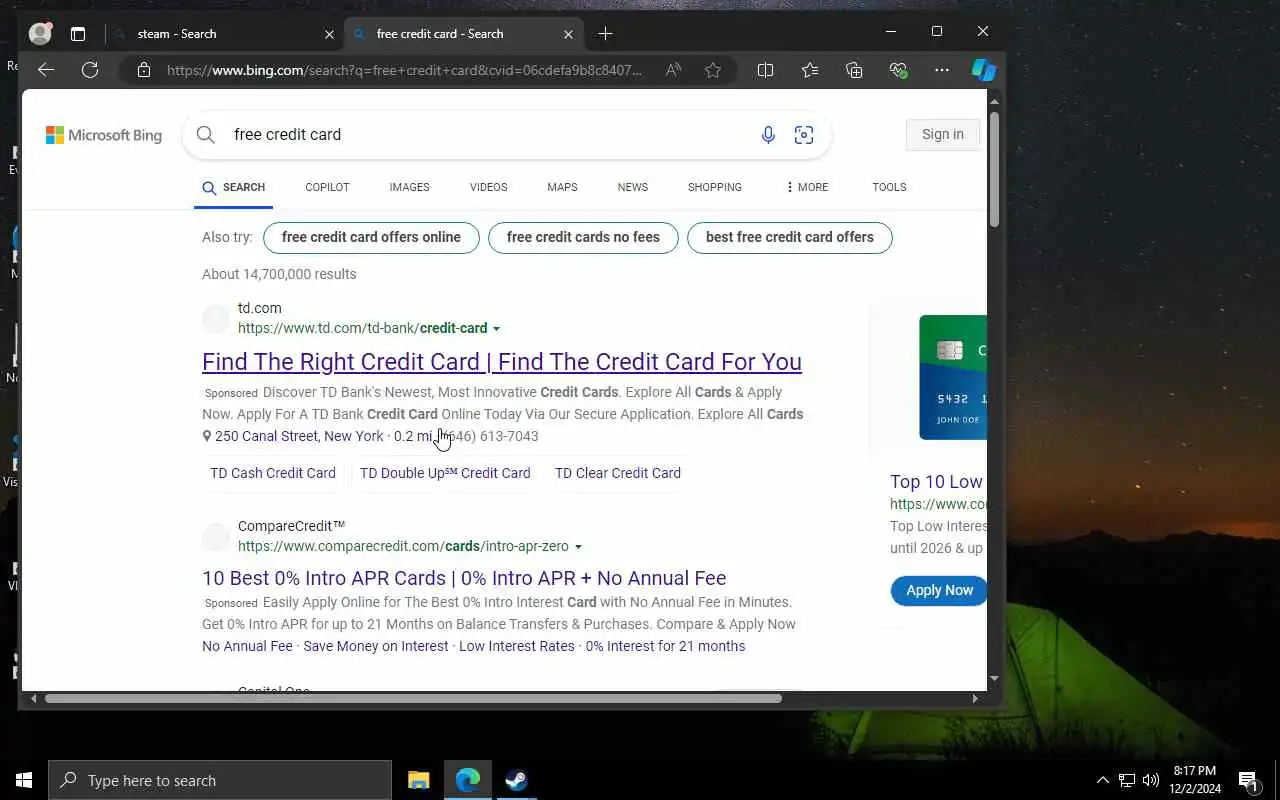Open '0% Interest for 21 months' sitelink
Image resolution: width=1280 pixels, height=800 pixels.
[665, 646]
